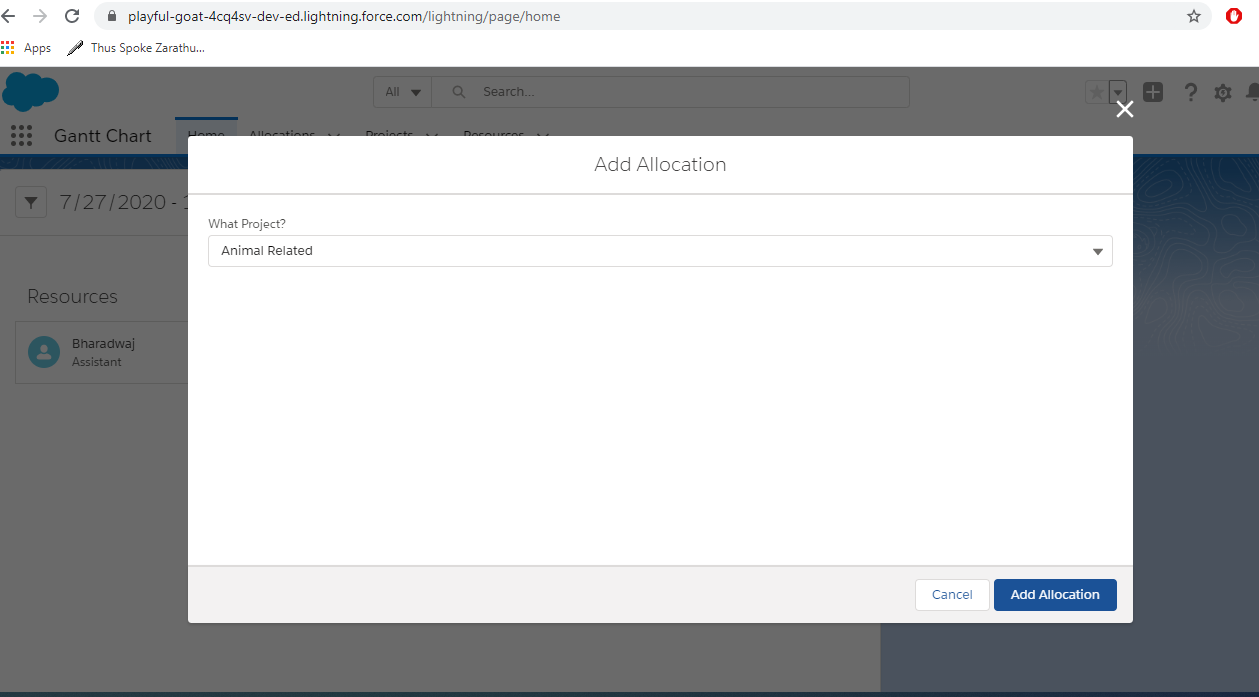Open the What Project dropdown

(660, 251)
